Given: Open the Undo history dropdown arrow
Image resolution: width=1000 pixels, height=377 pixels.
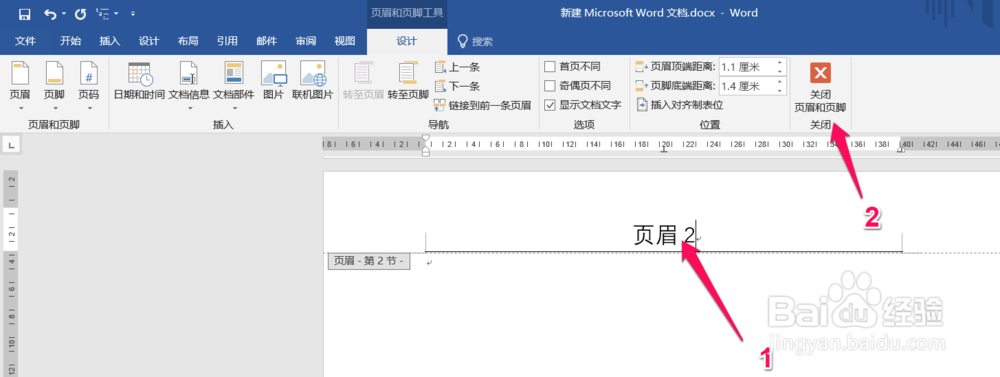Looking at the screenshot, I should tap(64, 14).
